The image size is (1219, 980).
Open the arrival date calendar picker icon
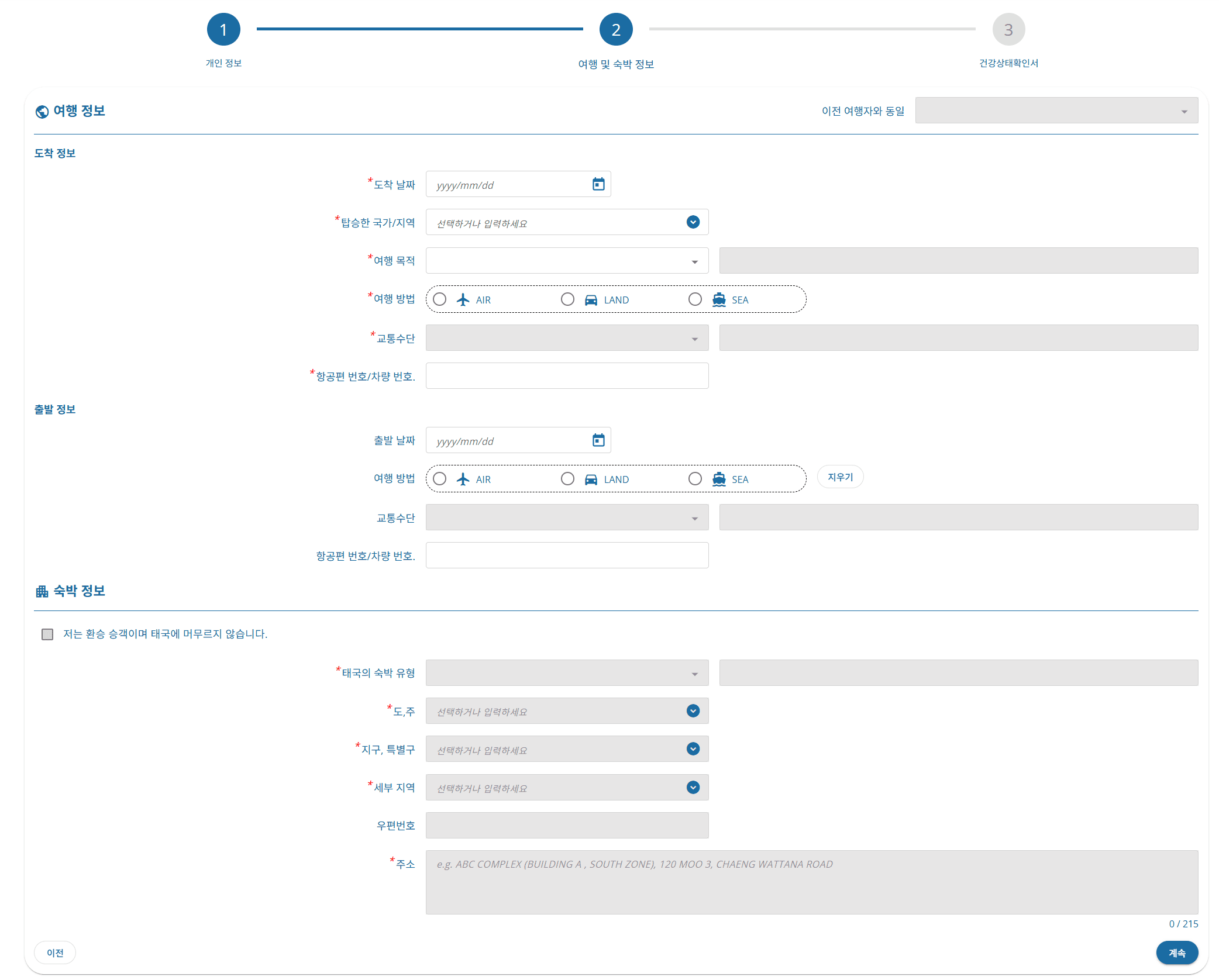[x=598, y=184]
